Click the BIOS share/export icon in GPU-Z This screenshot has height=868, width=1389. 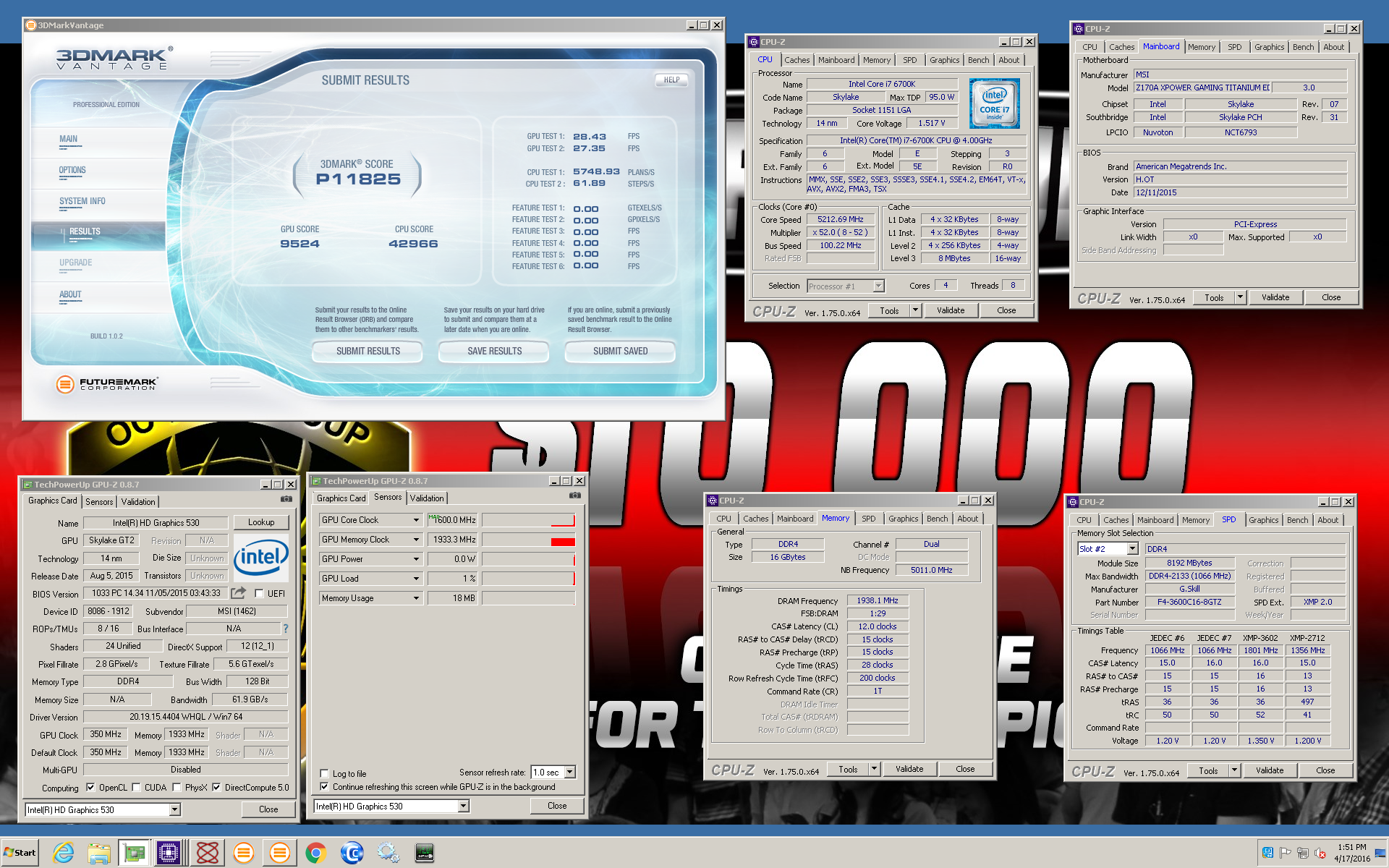click(x=238, y=593)
